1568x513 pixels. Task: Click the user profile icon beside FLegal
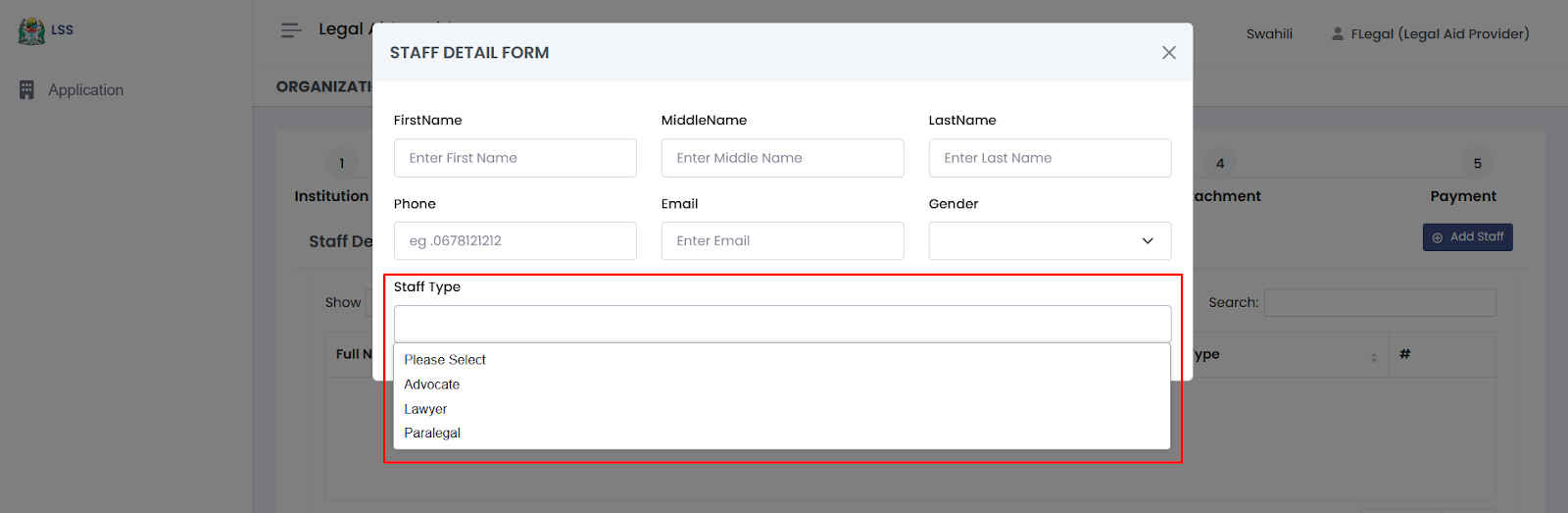(x=1337, y=34)
